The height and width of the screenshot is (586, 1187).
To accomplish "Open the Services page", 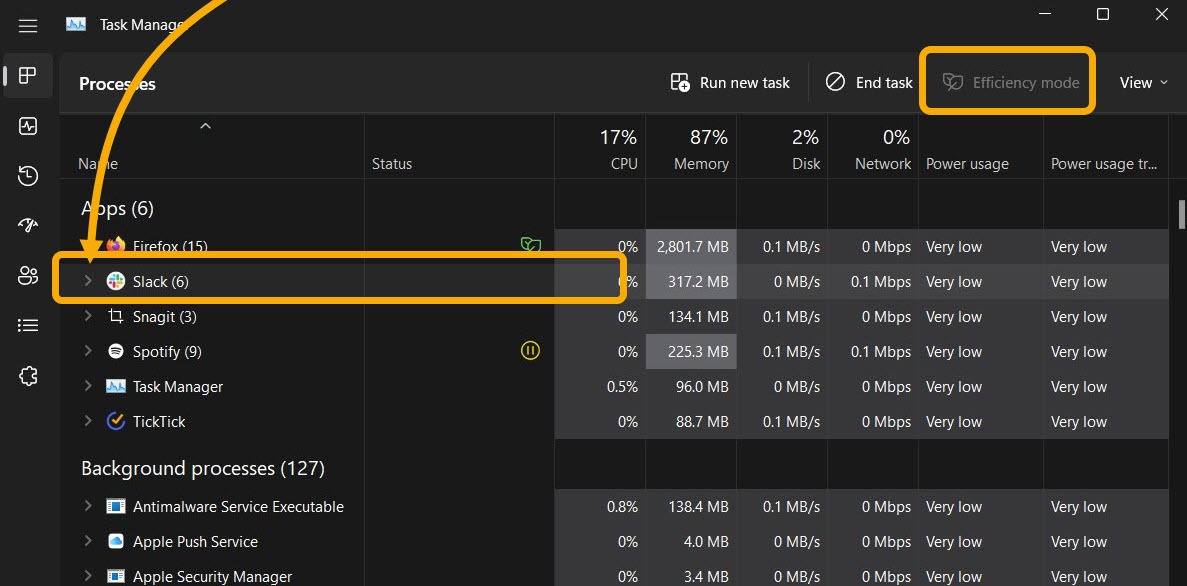I will 28,375.
